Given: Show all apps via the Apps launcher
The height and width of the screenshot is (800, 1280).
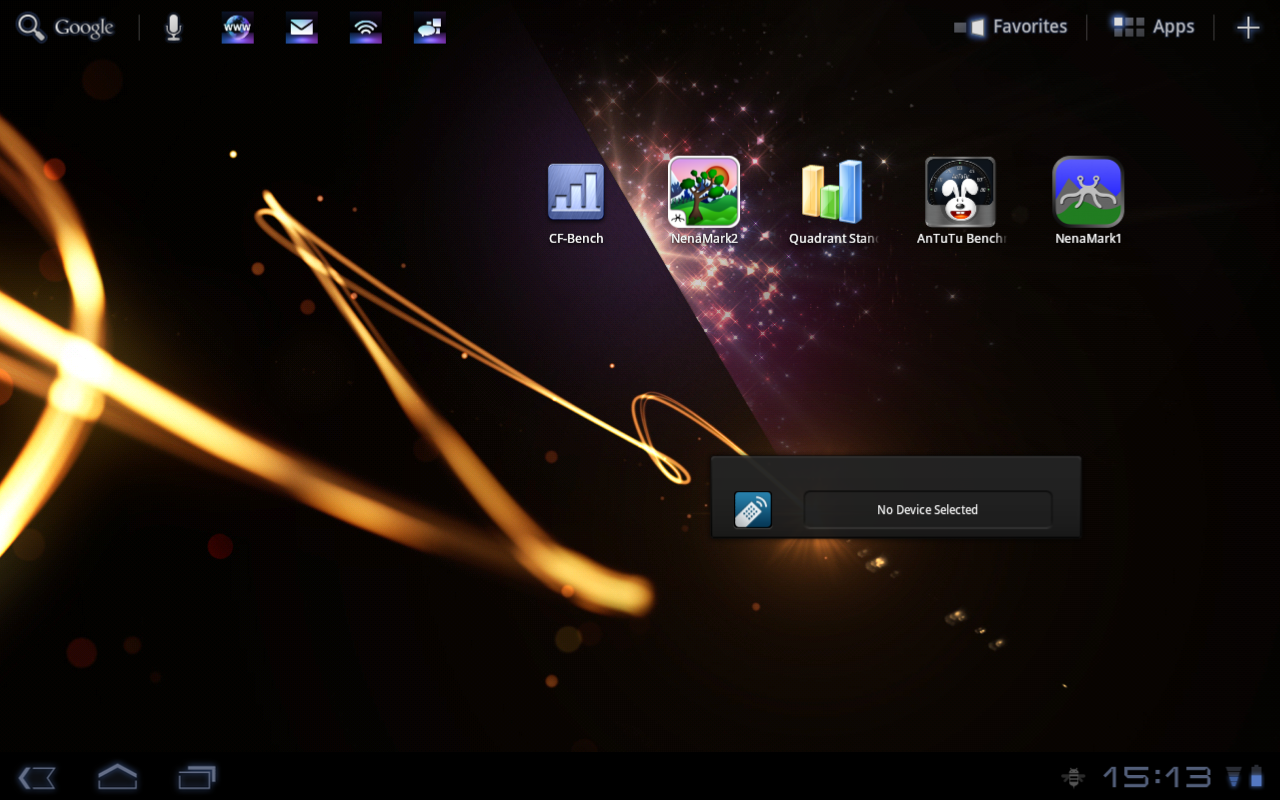Looking at the screenshot, I should tap(1152, 27).
